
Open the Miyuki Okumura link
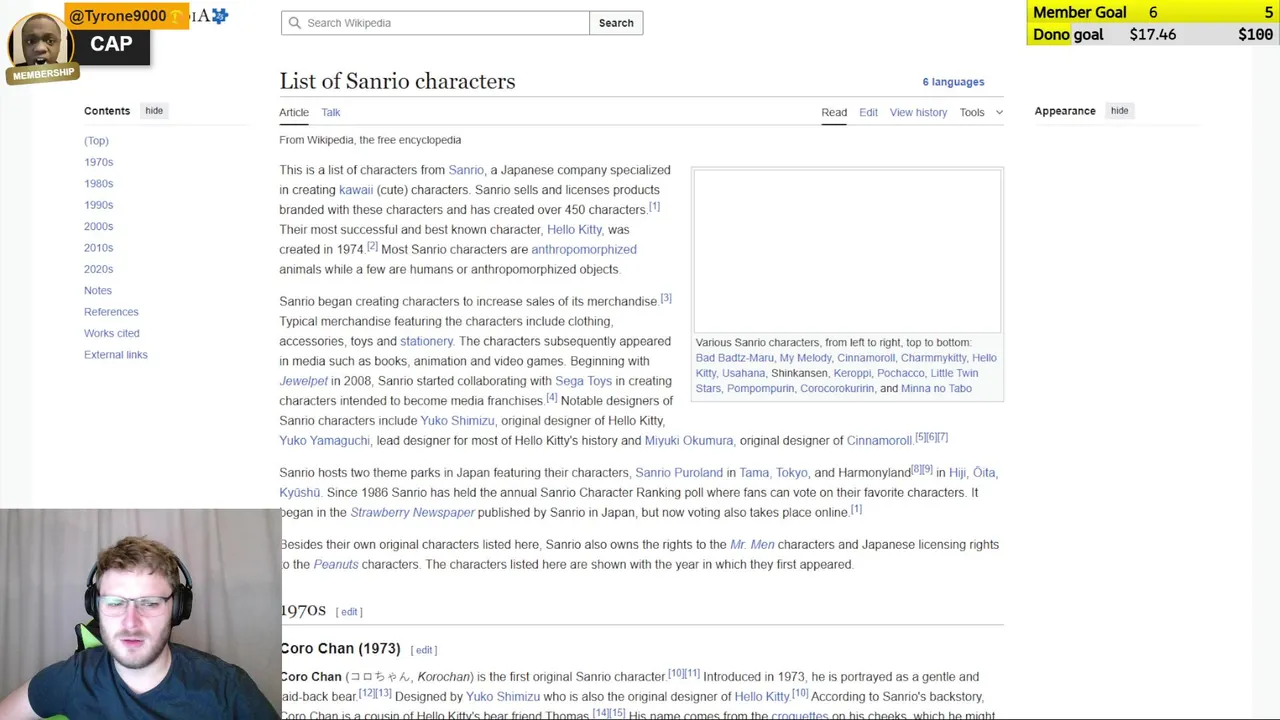click(689, 441)
